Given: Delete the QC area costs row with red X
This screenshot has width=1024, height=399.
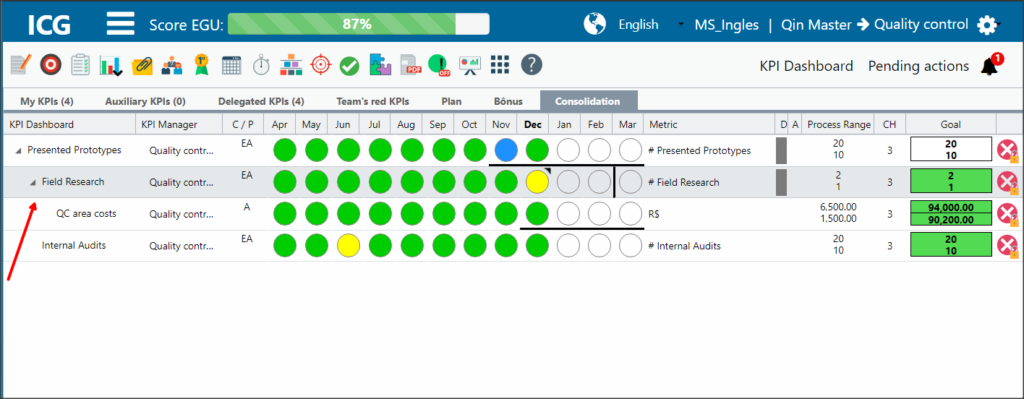Looking at the screenshot, I should click(x=1008, y=214).
